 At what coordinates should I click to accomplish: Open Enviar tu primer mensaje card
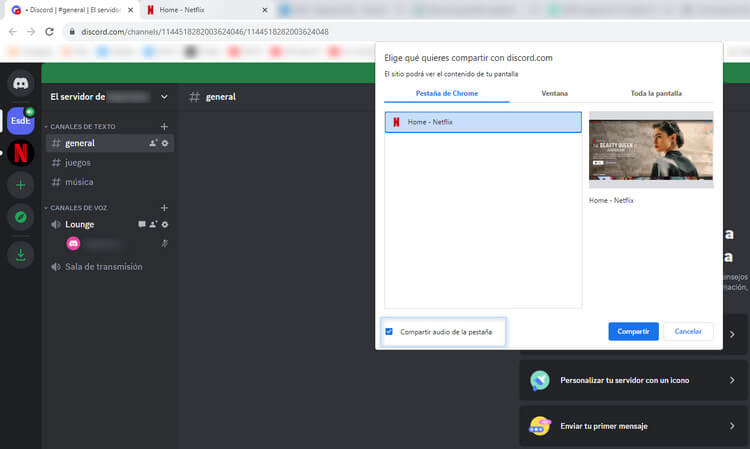(x=633, y=426)
